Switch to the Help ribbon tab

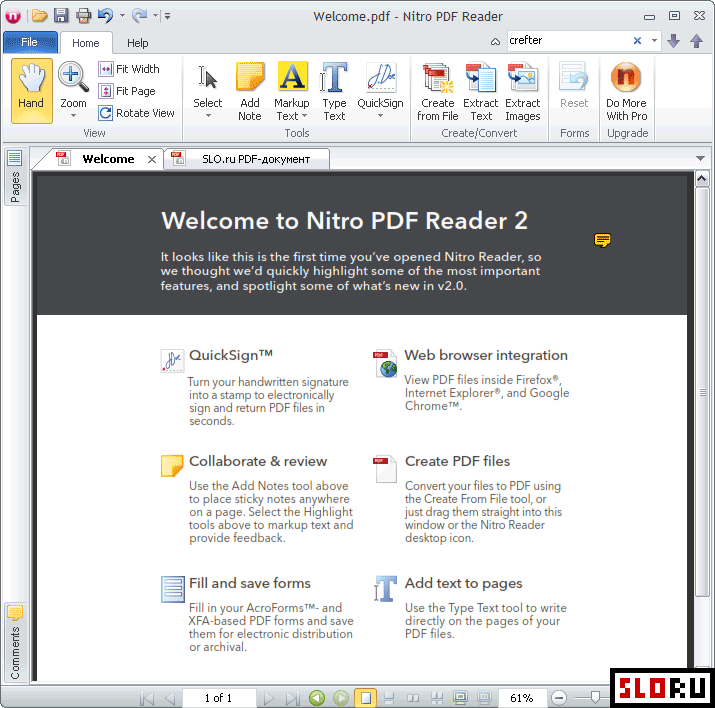coord(137,43)
